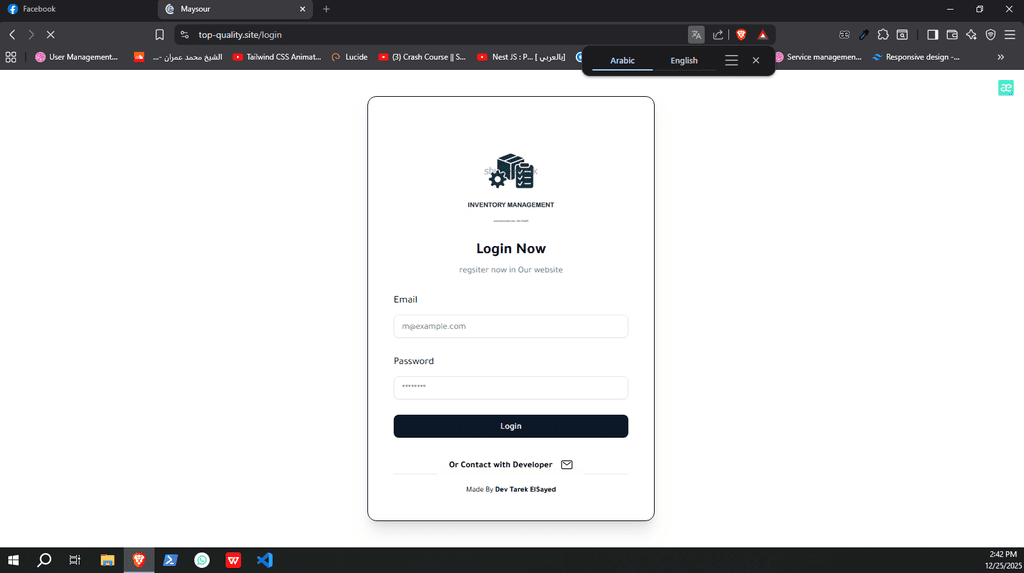The image size is (1024, 573).
Task: Open translate options hamburger menu
Action: (731, 60)
